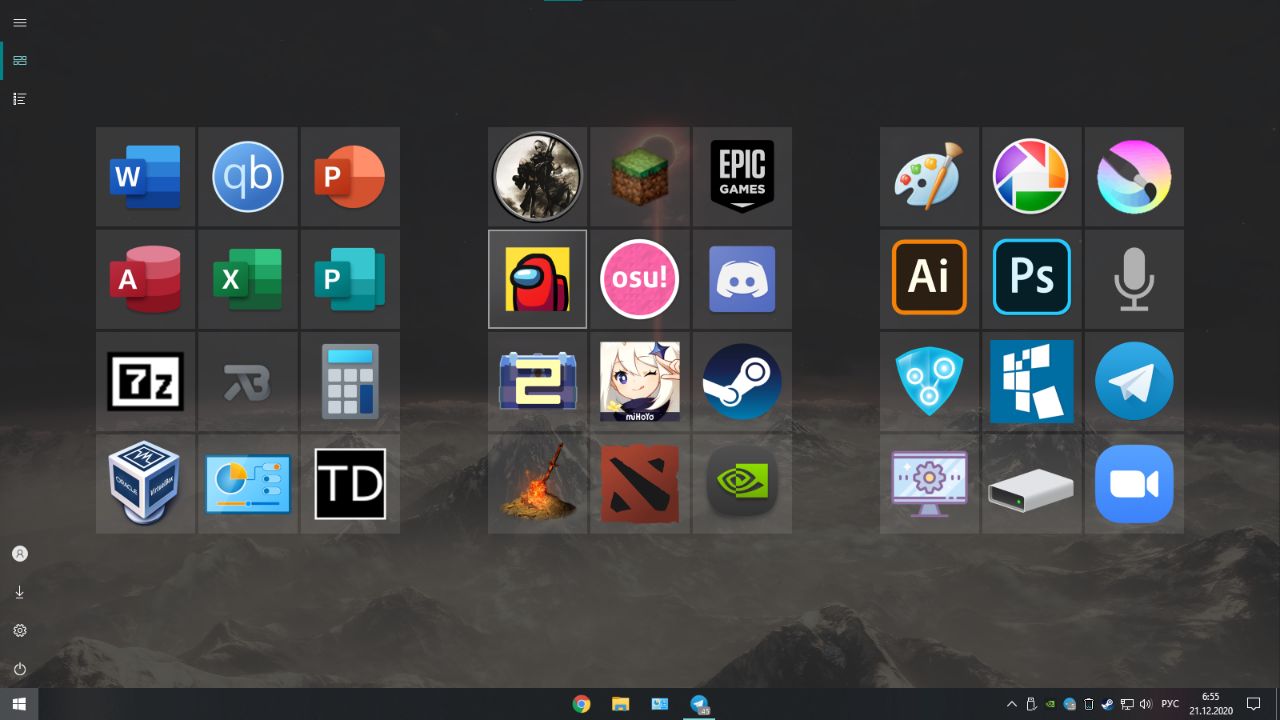Launch the Dota 2 tile
The image size is (1280, 720).
(640, 484)
